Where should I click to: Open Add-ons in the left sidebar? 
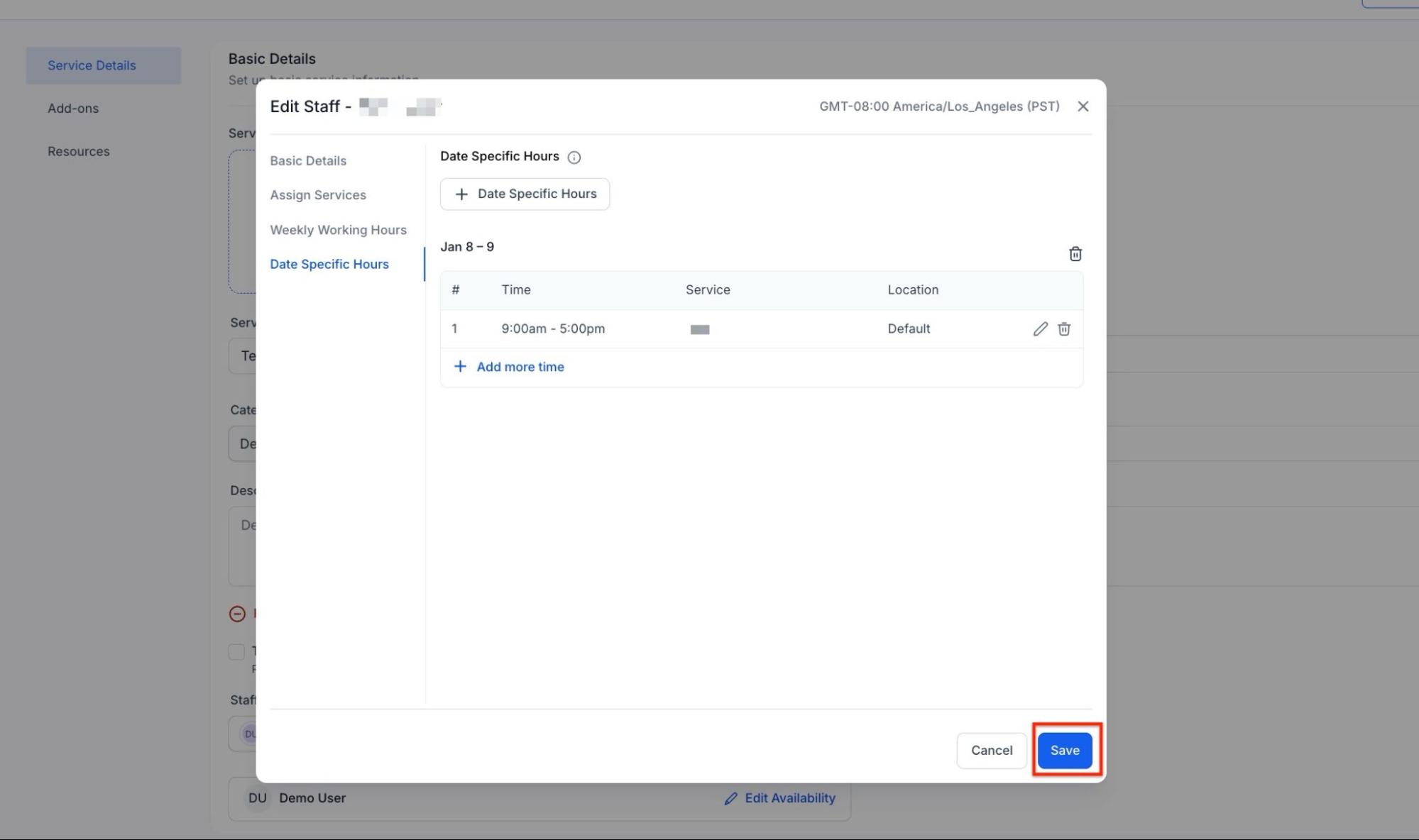(73, 109)
